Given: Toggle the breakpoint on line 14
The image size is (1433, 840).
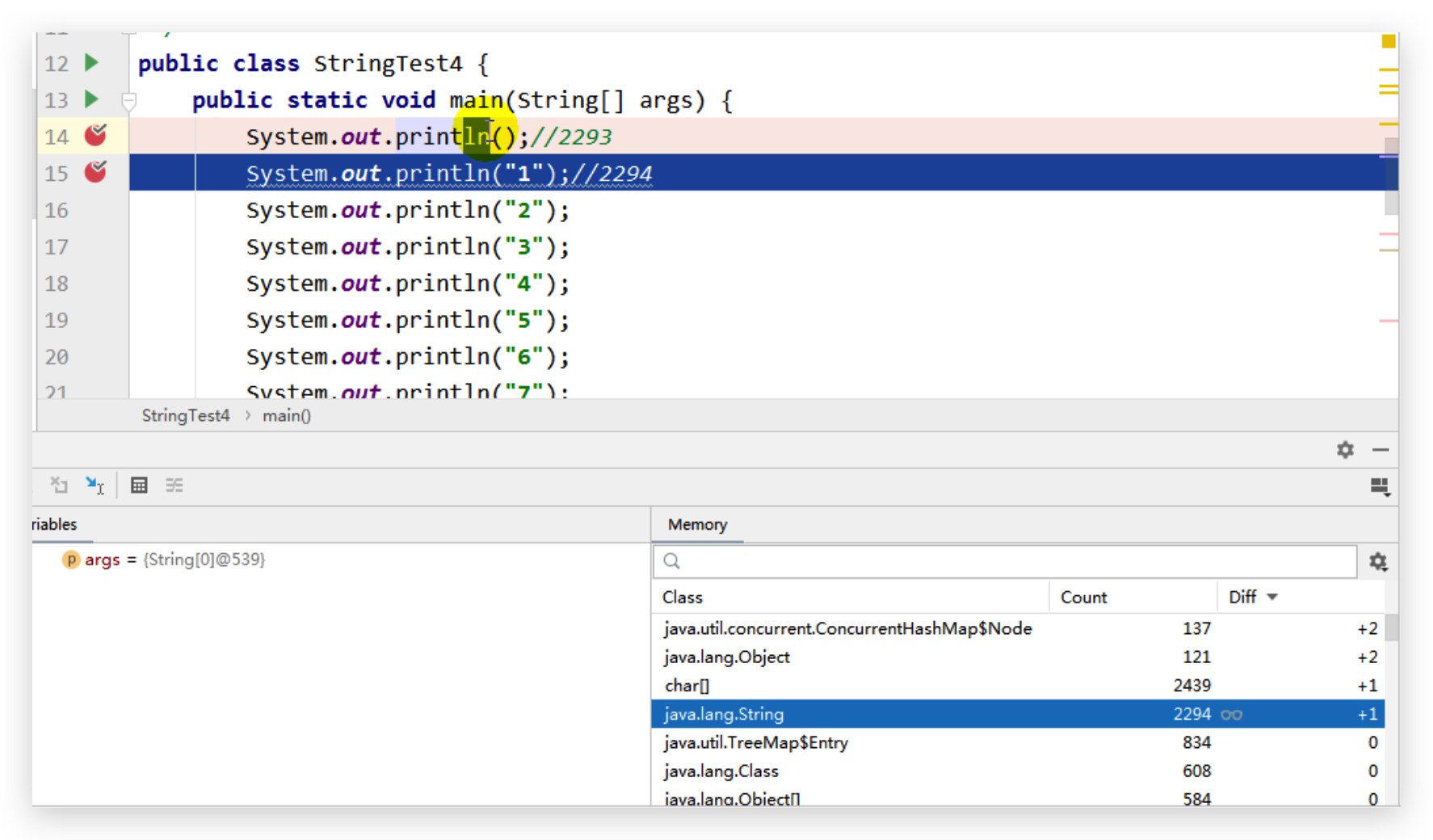Looking at the screenshot, I should point(95,136).
